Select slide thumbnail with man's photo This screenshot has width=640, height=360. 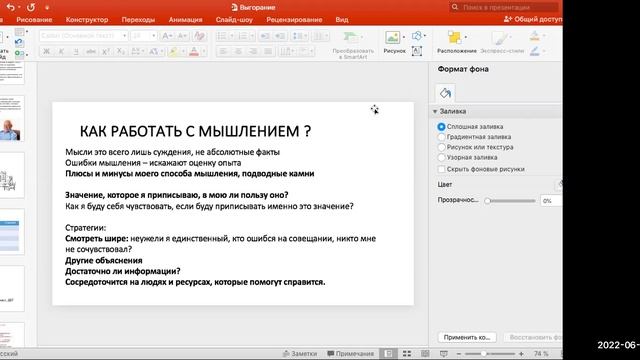(12, 119)
